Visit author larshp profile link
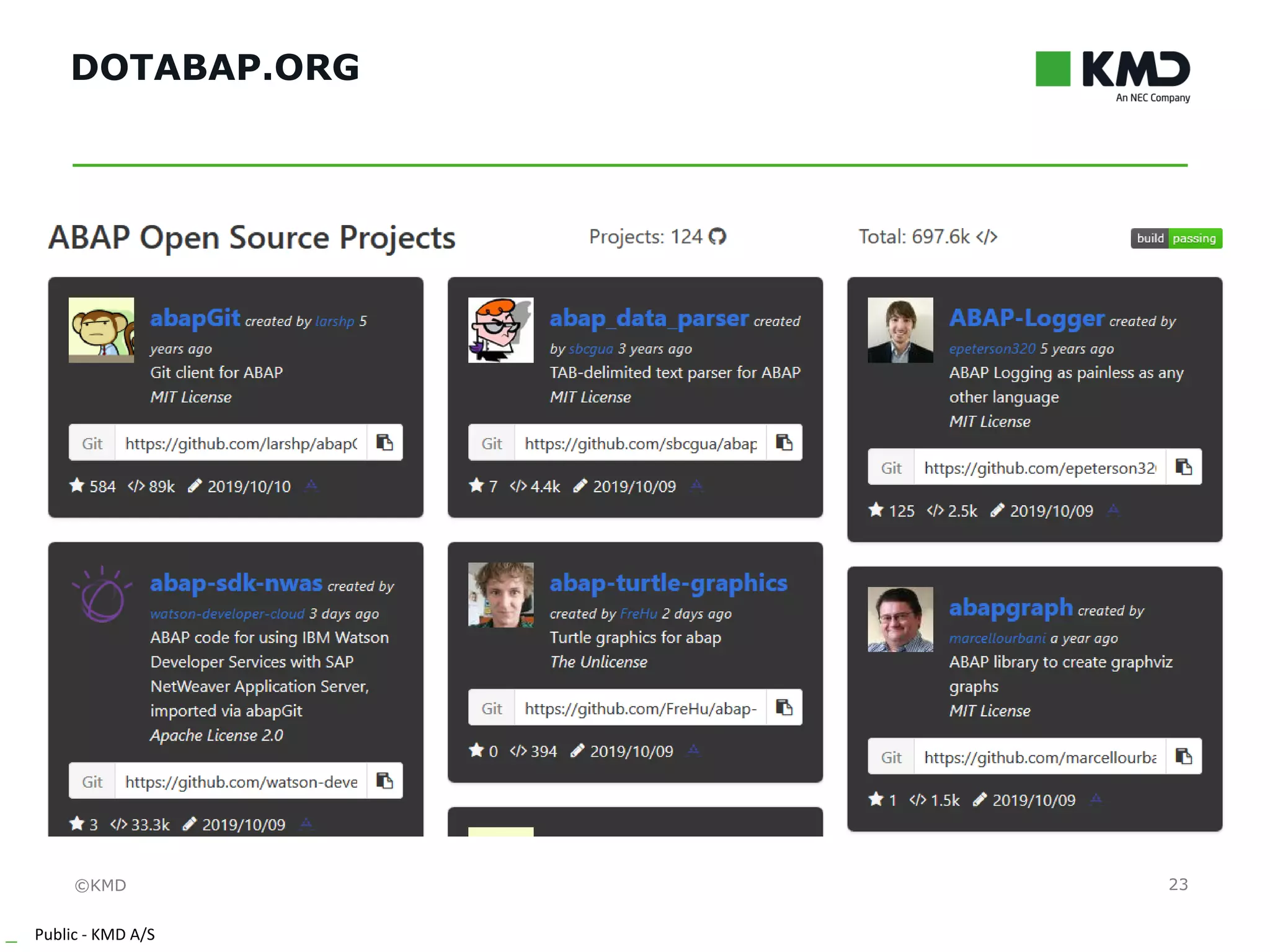The image size is (1270, 952). pos(335,321)
